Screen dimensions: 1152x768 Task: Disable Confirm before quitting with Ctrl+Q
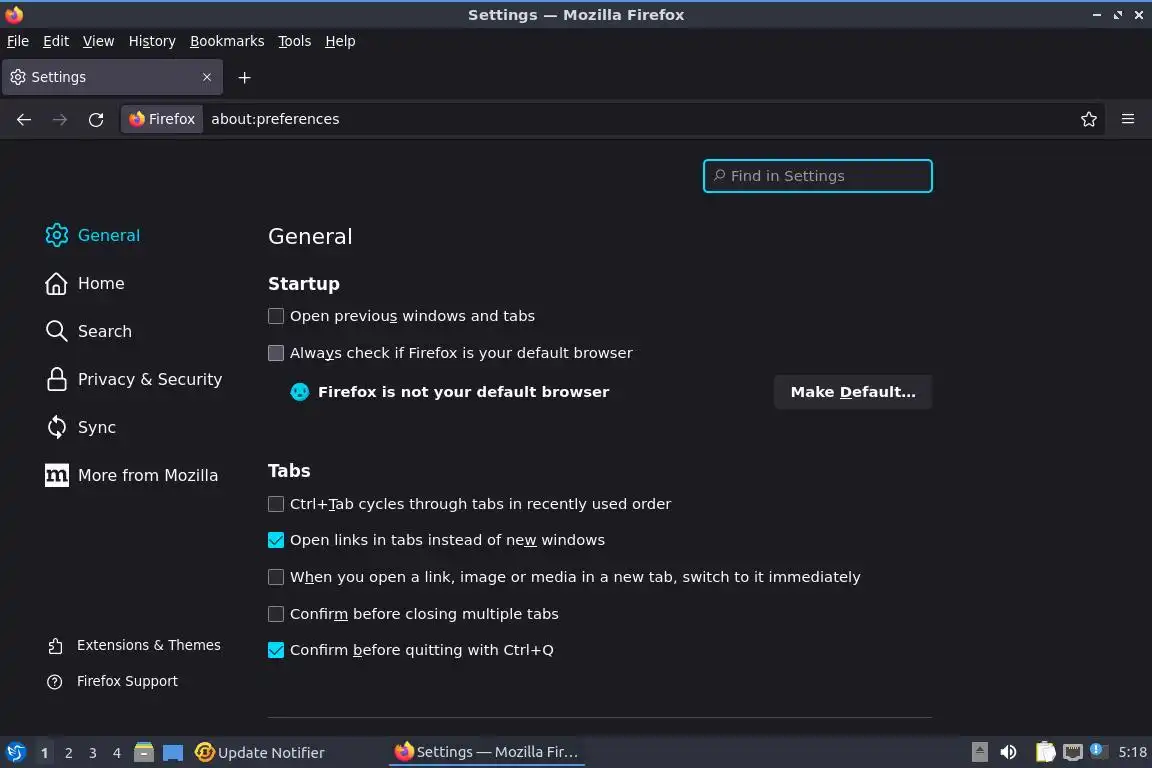click(276, 650)
